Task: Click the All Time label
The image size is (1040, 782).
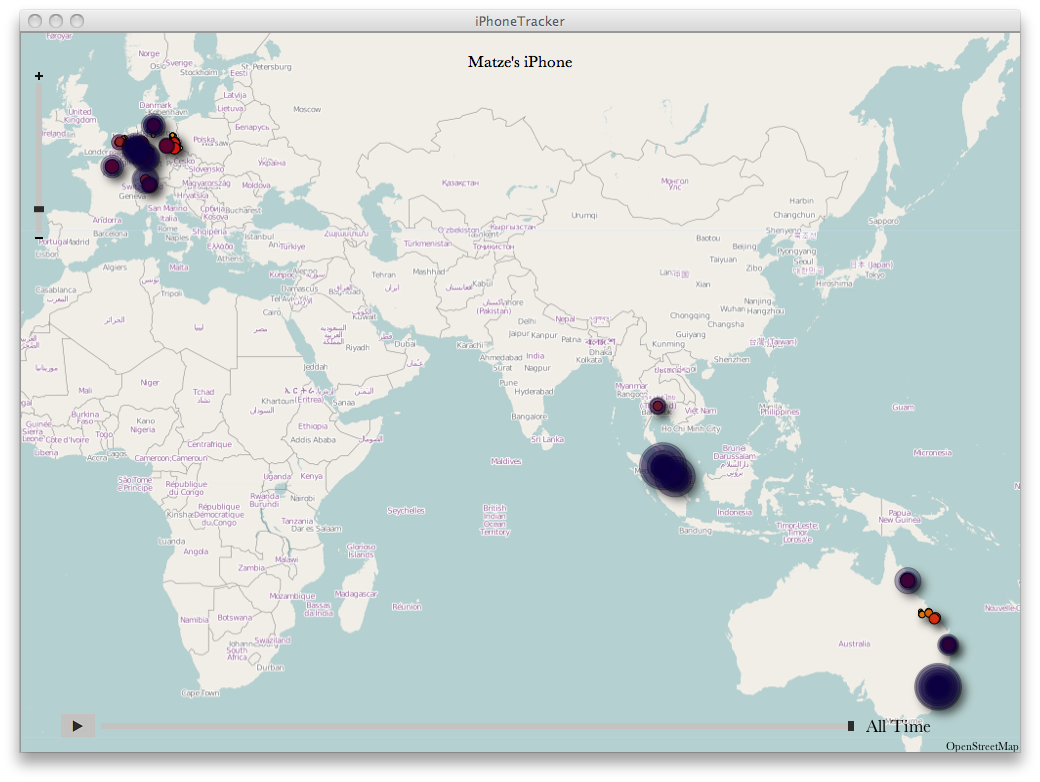Action: [898, 726]
